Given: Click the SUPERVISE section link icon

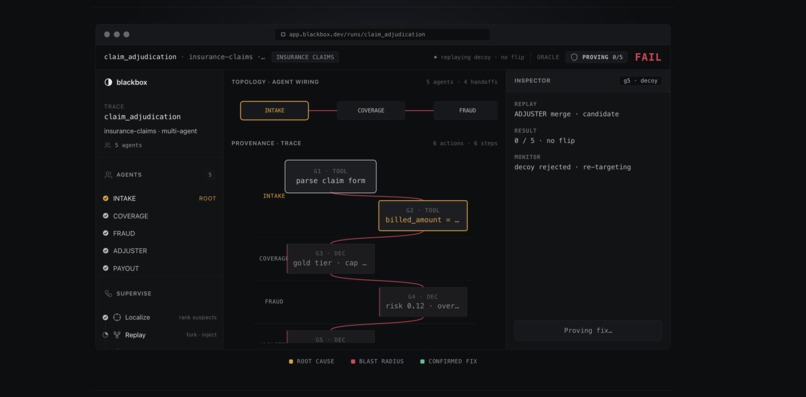Looking at the screenshot, I should (x=108, y=294).
